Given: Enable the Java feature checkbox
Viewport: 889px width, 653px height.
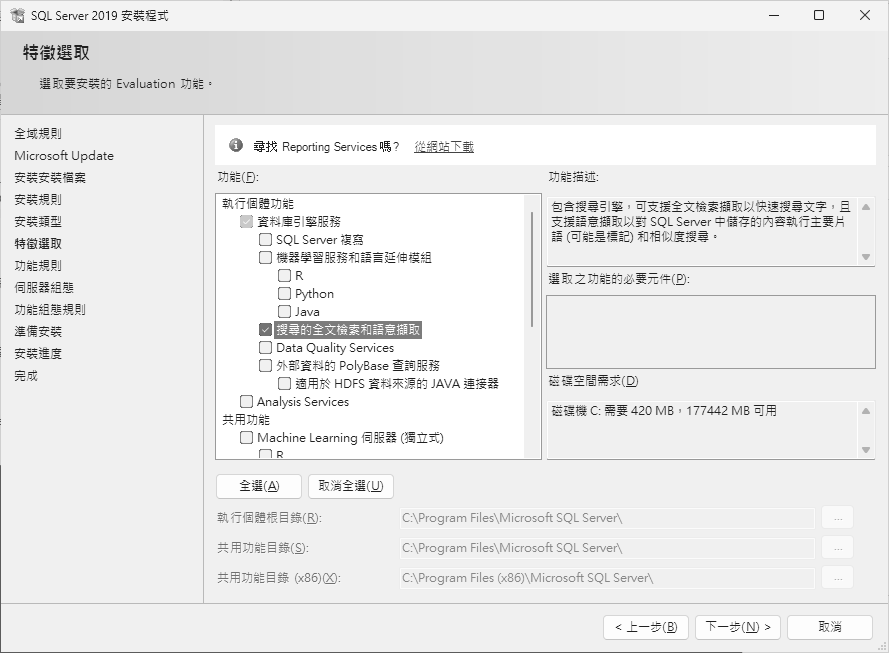Looking at the screenshot, I should 285,312.
